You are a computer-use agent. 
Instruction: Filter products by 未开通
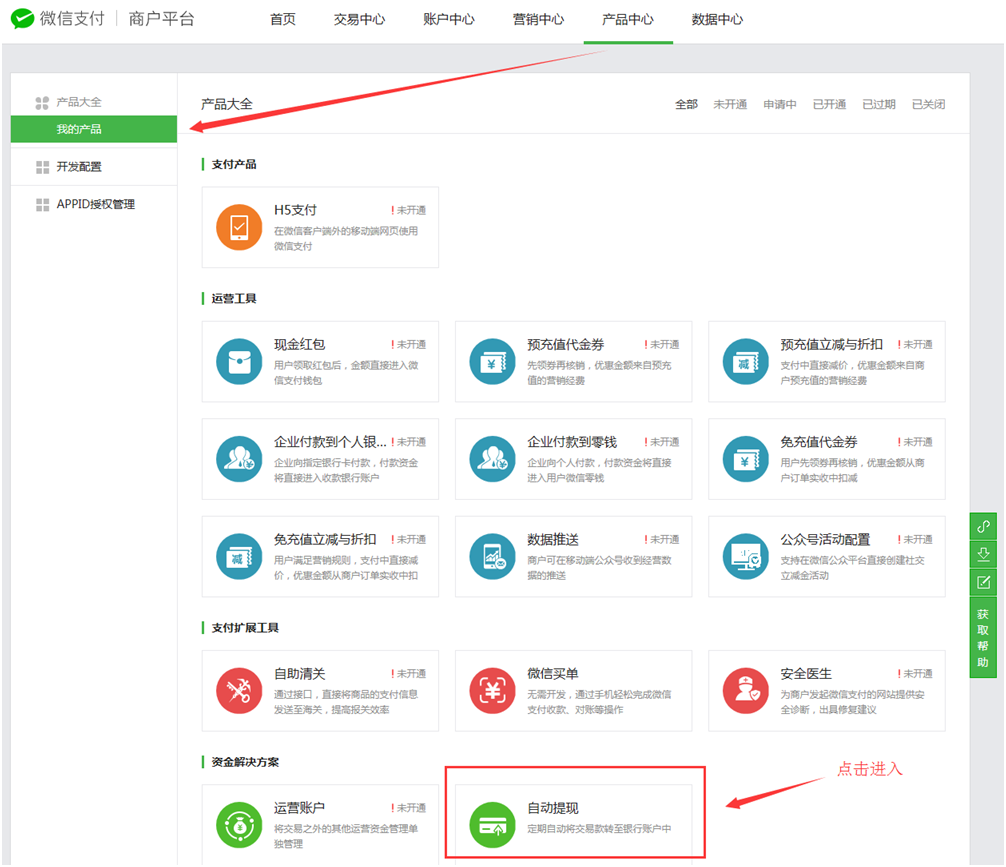point(730,104)
